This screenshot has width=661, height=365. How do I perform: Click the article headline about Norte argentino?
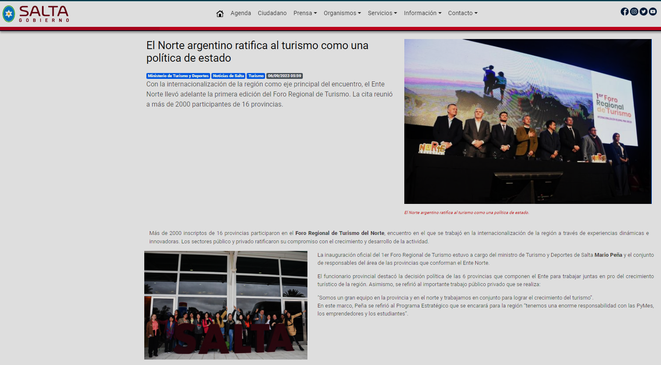[x=257, y=51]
